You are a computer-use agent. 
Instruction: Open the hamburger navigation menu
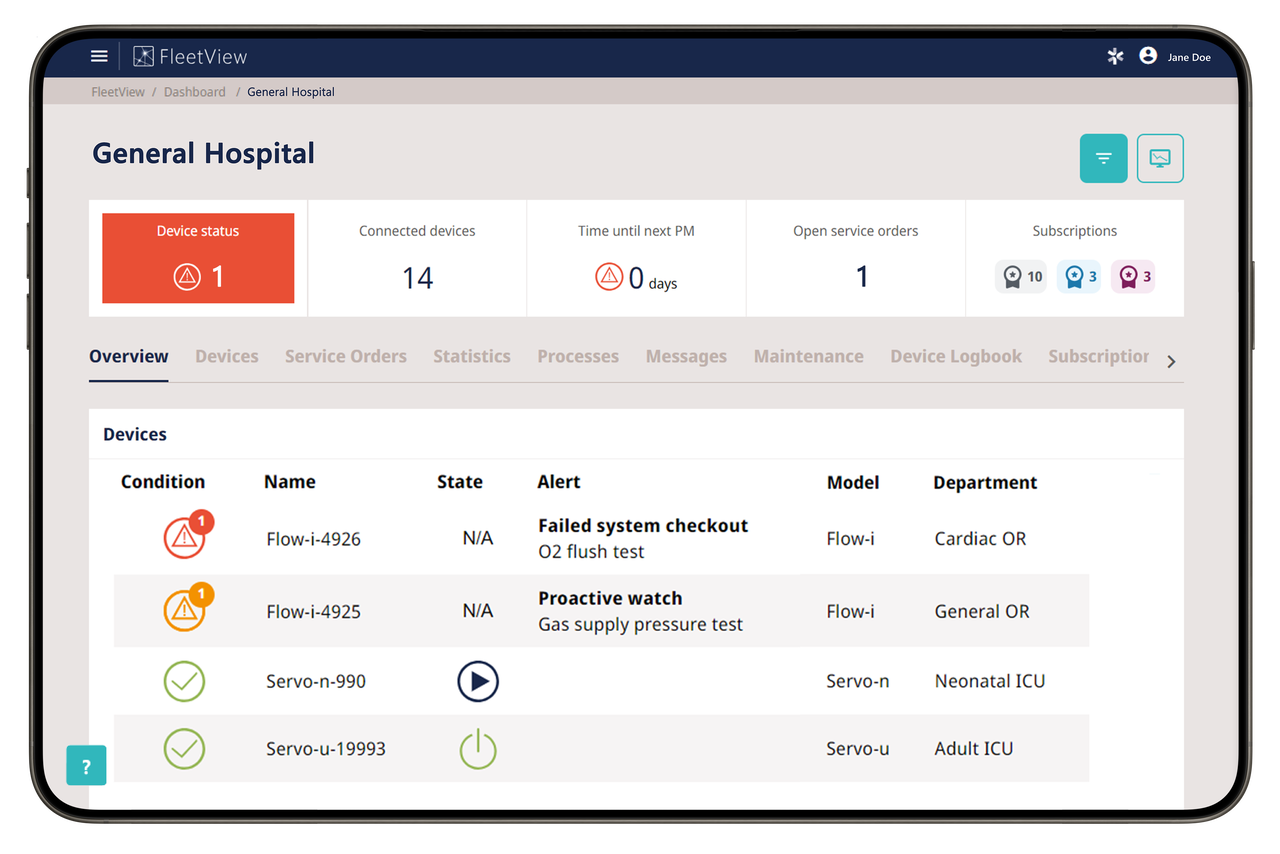pyautogui.click(x=99, y=56)
